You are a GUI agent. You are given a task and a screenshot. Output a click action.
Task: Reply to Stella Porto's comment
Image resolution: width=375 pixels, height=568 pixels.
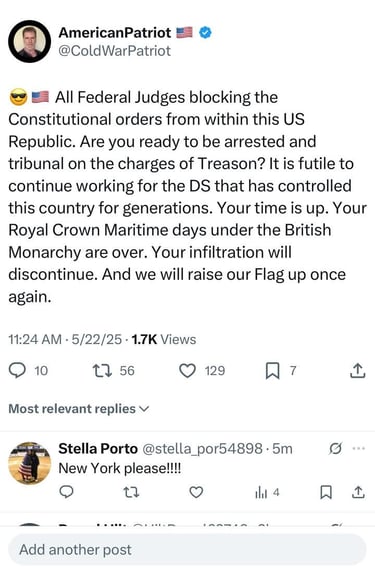tap(66, 492)
